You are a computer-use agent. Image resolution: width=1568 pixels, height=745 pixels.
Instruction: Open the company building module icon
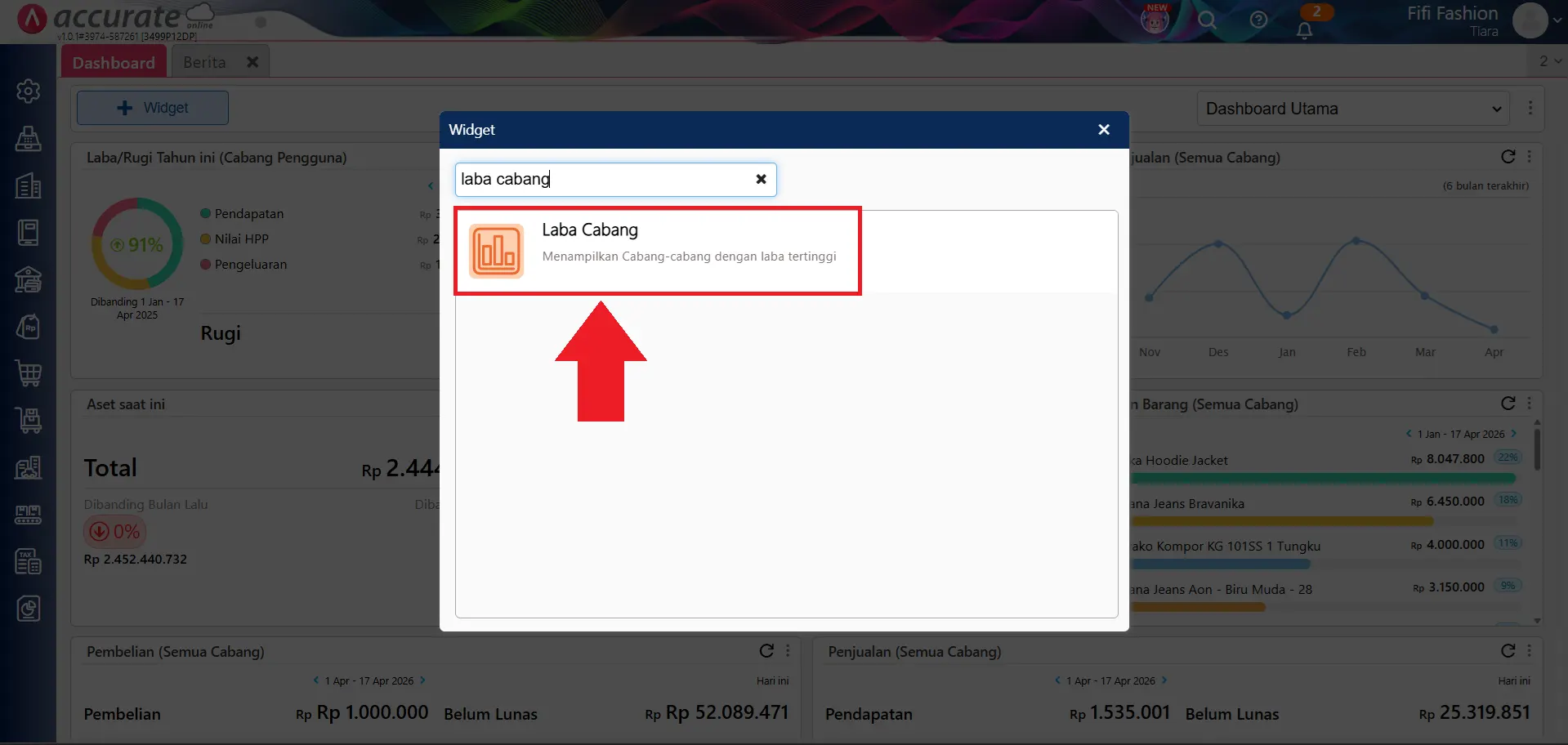click(x=29, y=185)
